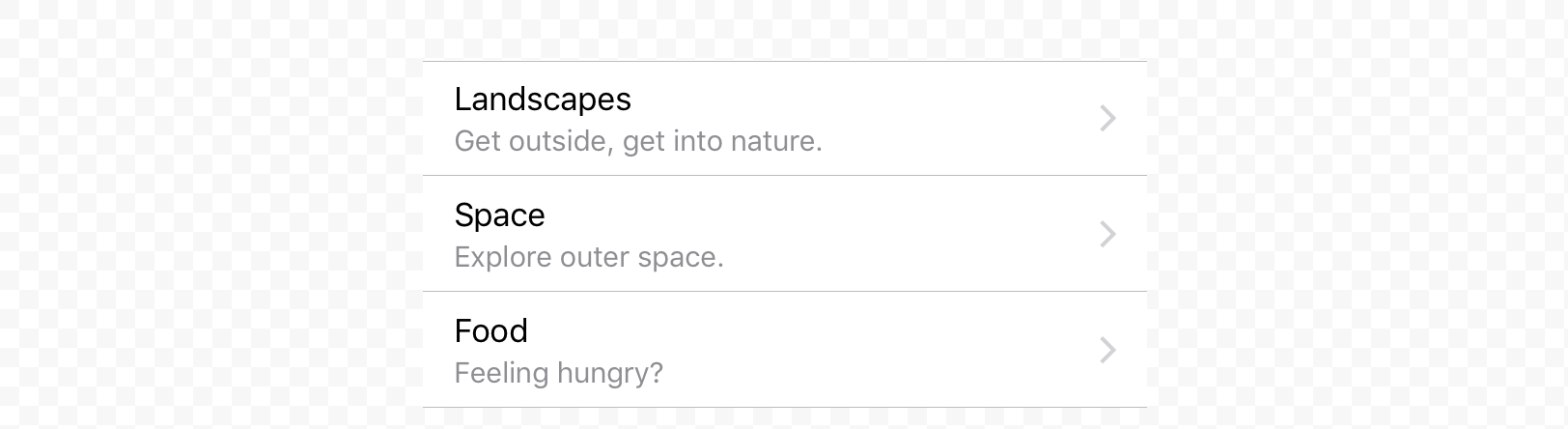Select the 'Space' title text
Image resolution: width=1568 pixels, height=429 pixels.
tap(499, 215)
